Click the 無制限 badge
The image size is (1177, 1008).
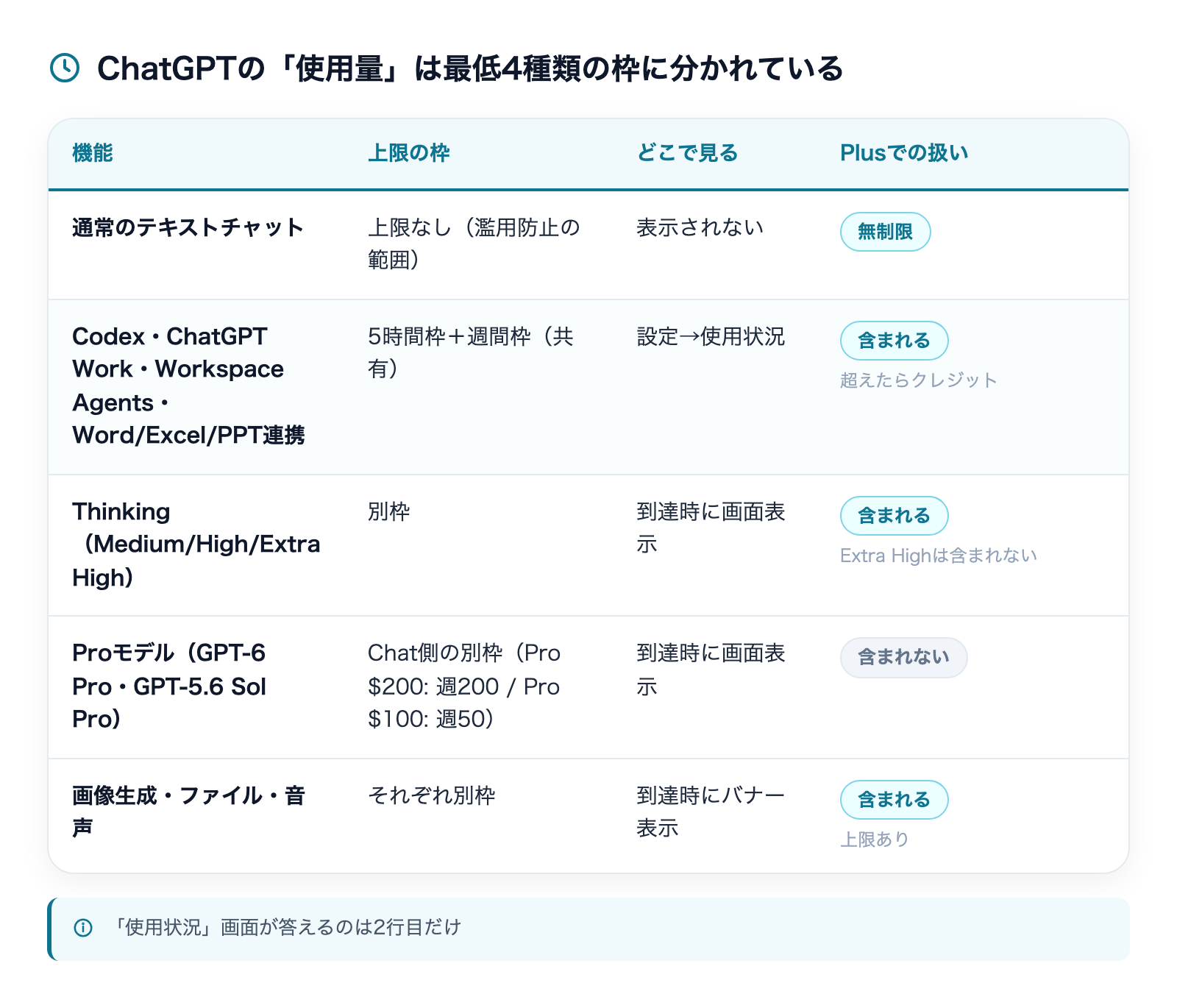pyautogui.click(x=885, y=232)
